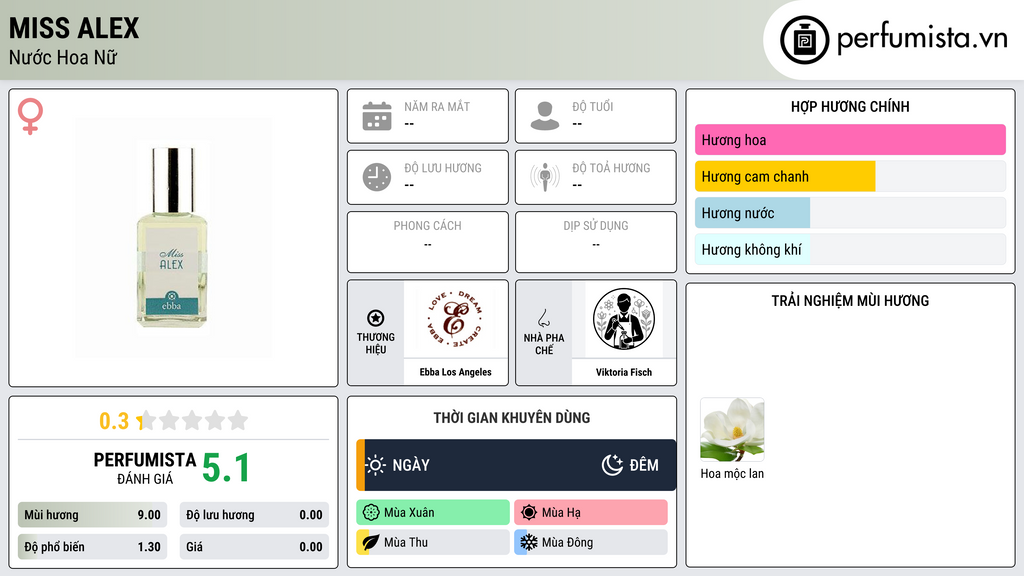Click the Miss Alex perfume bottle image
The image size is (1024, 576).
(173, 238)
